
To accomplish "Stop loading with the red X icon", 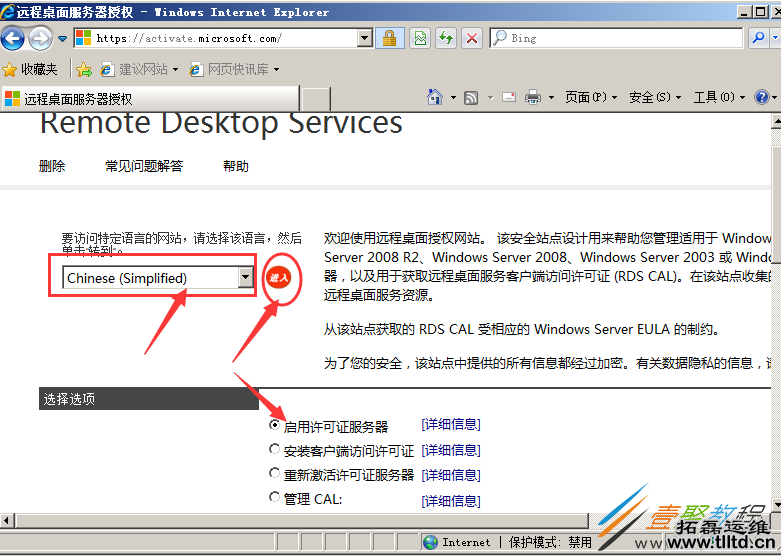I will tap(472, 38).
